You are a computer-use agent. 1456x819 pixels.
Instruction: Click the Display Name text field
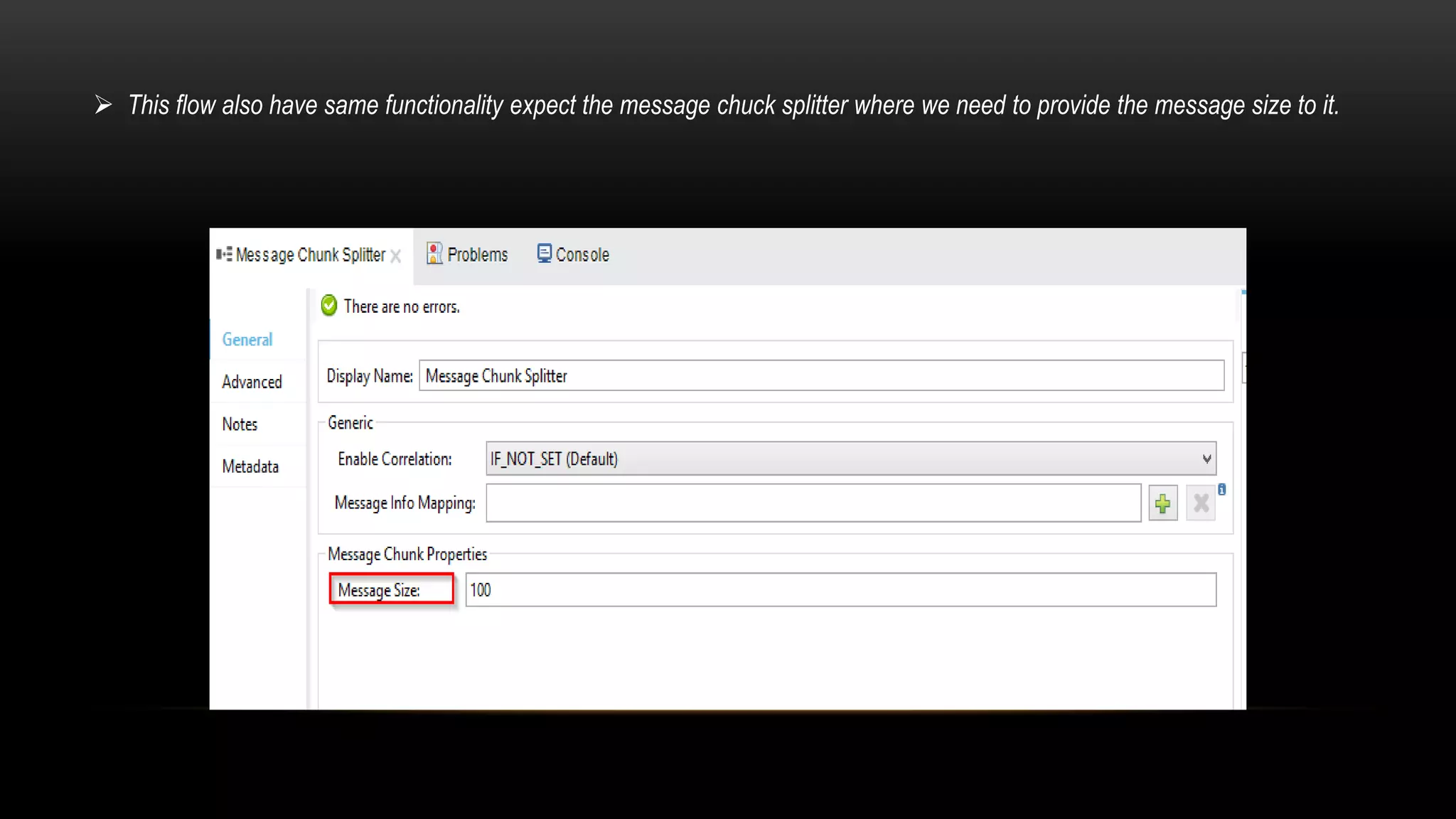[x=821, y=375]
